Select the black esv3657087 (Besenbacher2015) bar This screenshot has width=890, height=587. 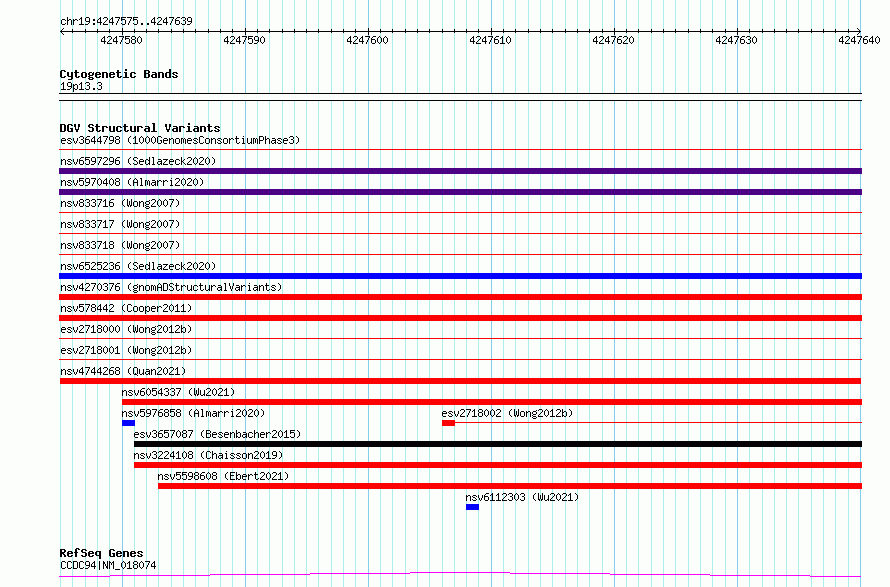click(x=498, y=444)
